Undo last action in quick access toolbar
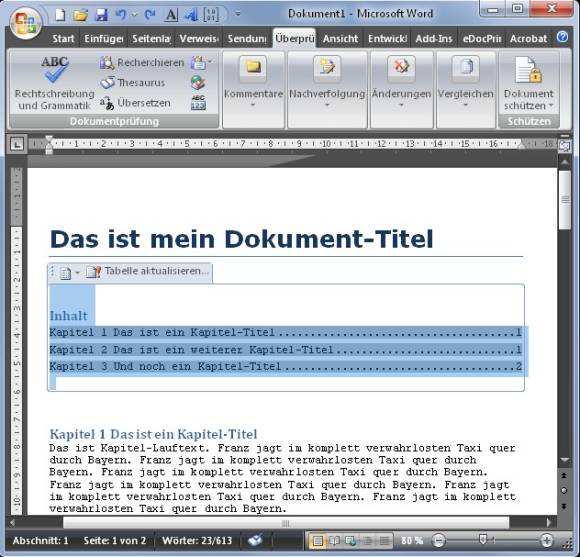580x557 pixels. 121,15
